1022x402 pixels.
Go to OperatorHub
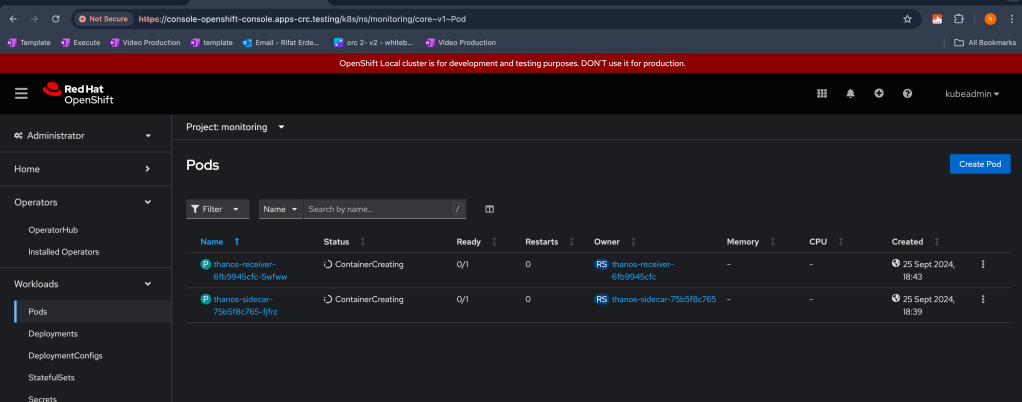pos(53,230)
